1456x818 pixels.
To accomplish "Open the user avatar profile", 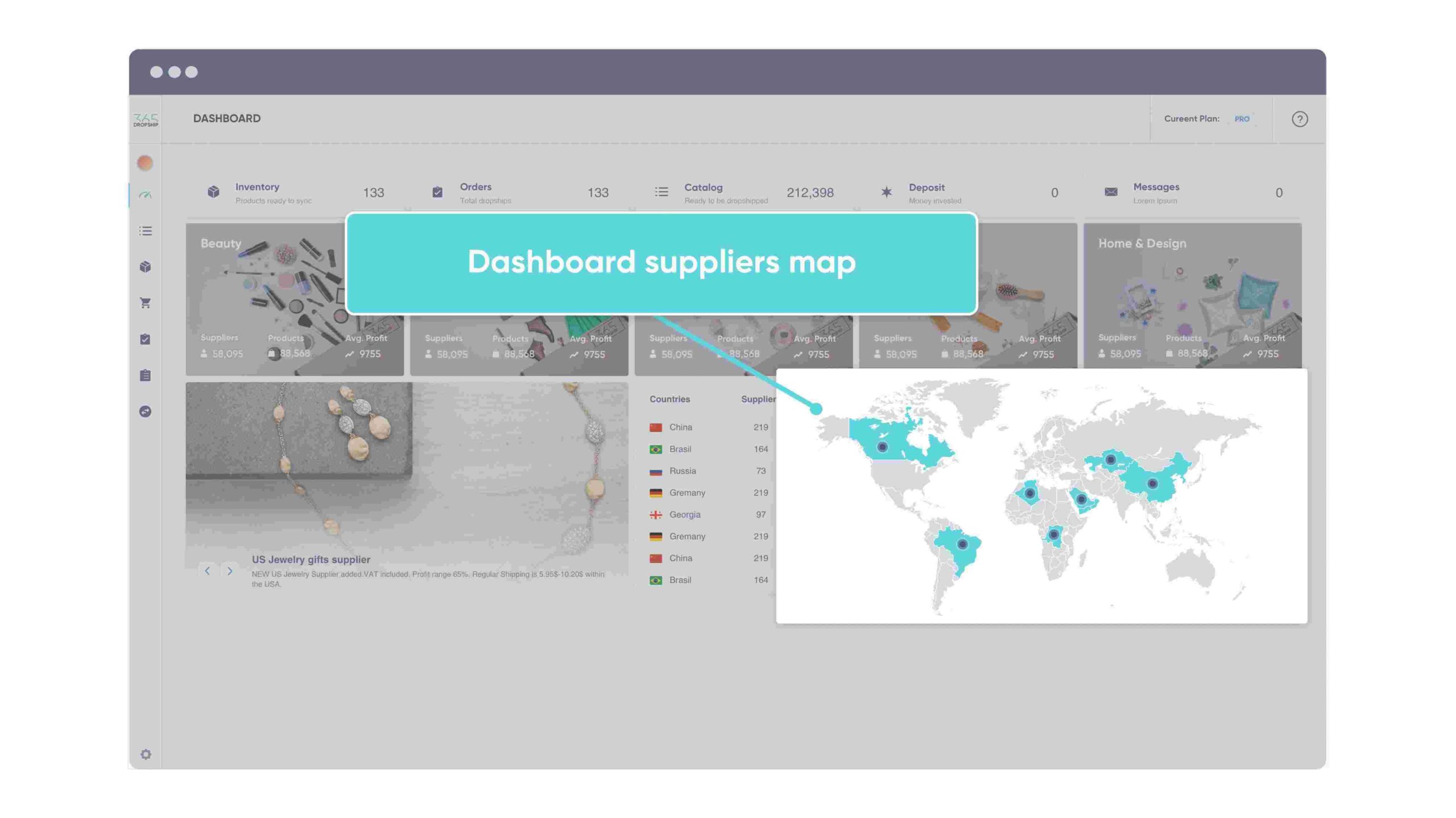I will click(x=145, y=163).
